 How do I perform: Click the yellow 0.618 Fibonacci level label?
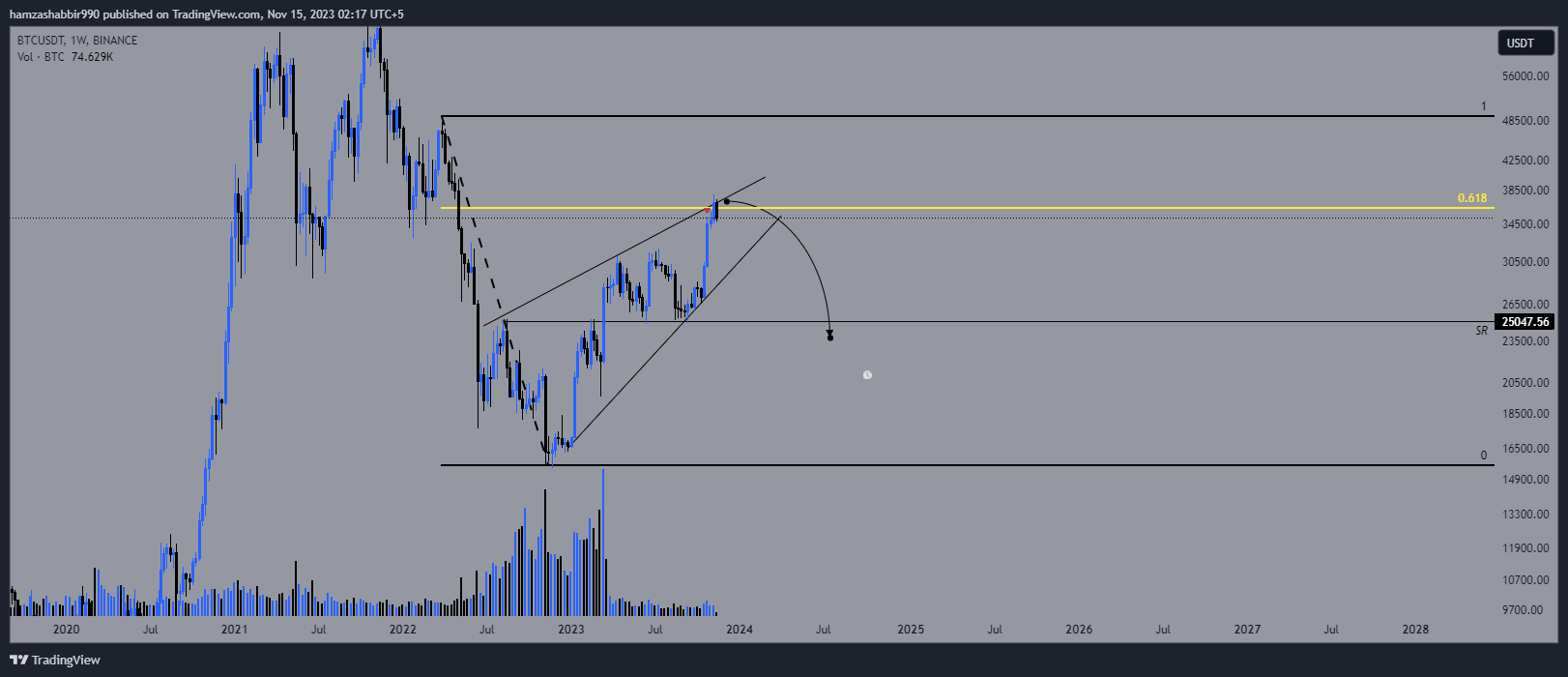pos(1472,198)
